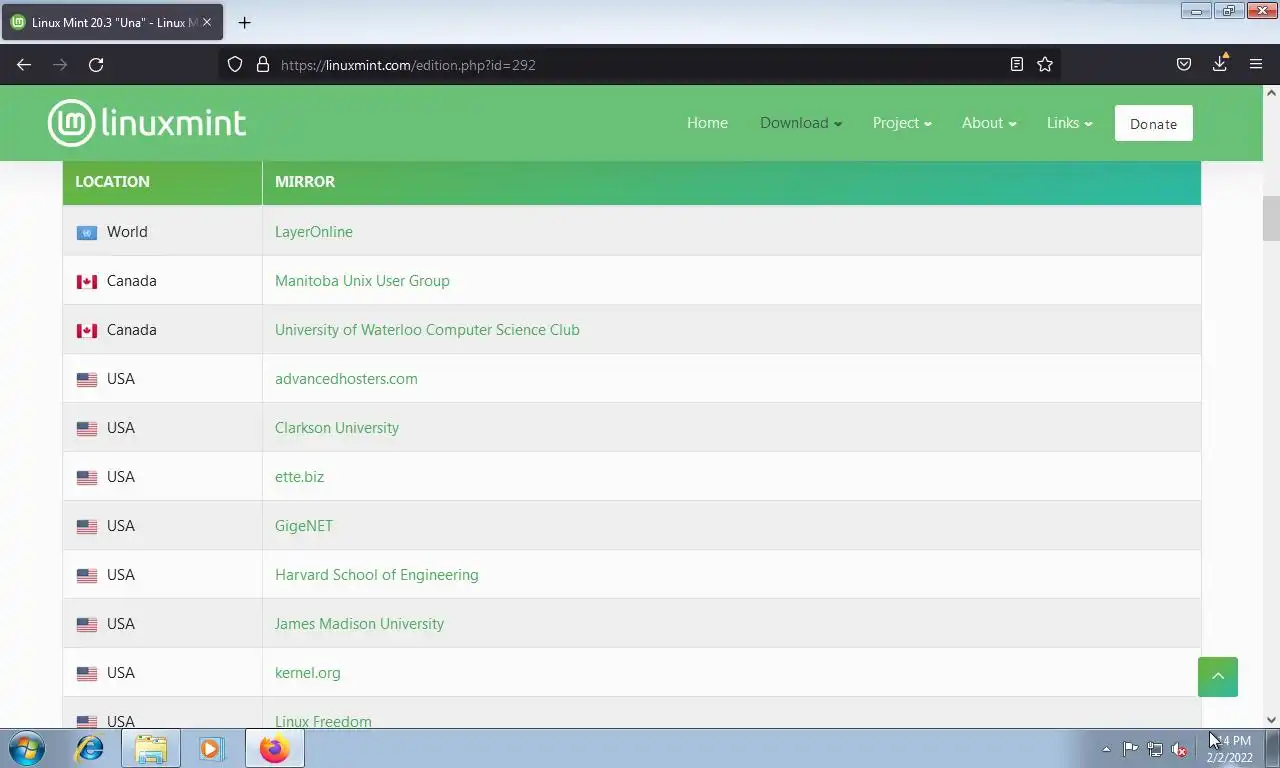Screen dimensions: 1280x768
Task: Open the LayerOnline mirror link
Action: (314, 232)
